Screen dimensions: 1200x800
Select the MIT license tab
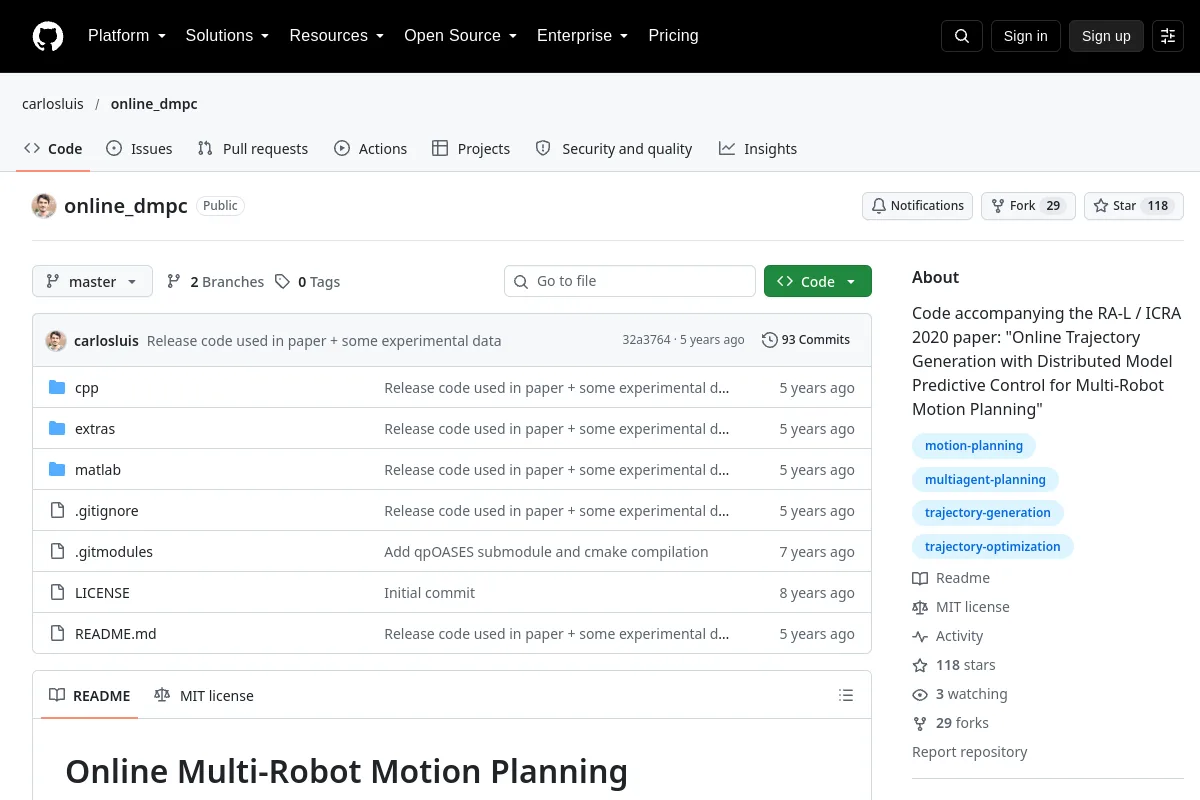(x=204, y=696)
